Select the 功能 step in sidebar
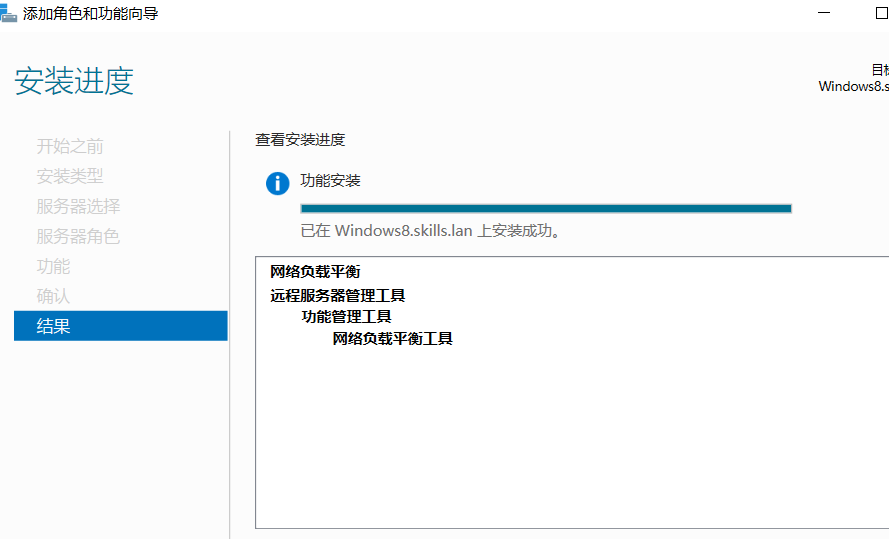 (54, 266)
